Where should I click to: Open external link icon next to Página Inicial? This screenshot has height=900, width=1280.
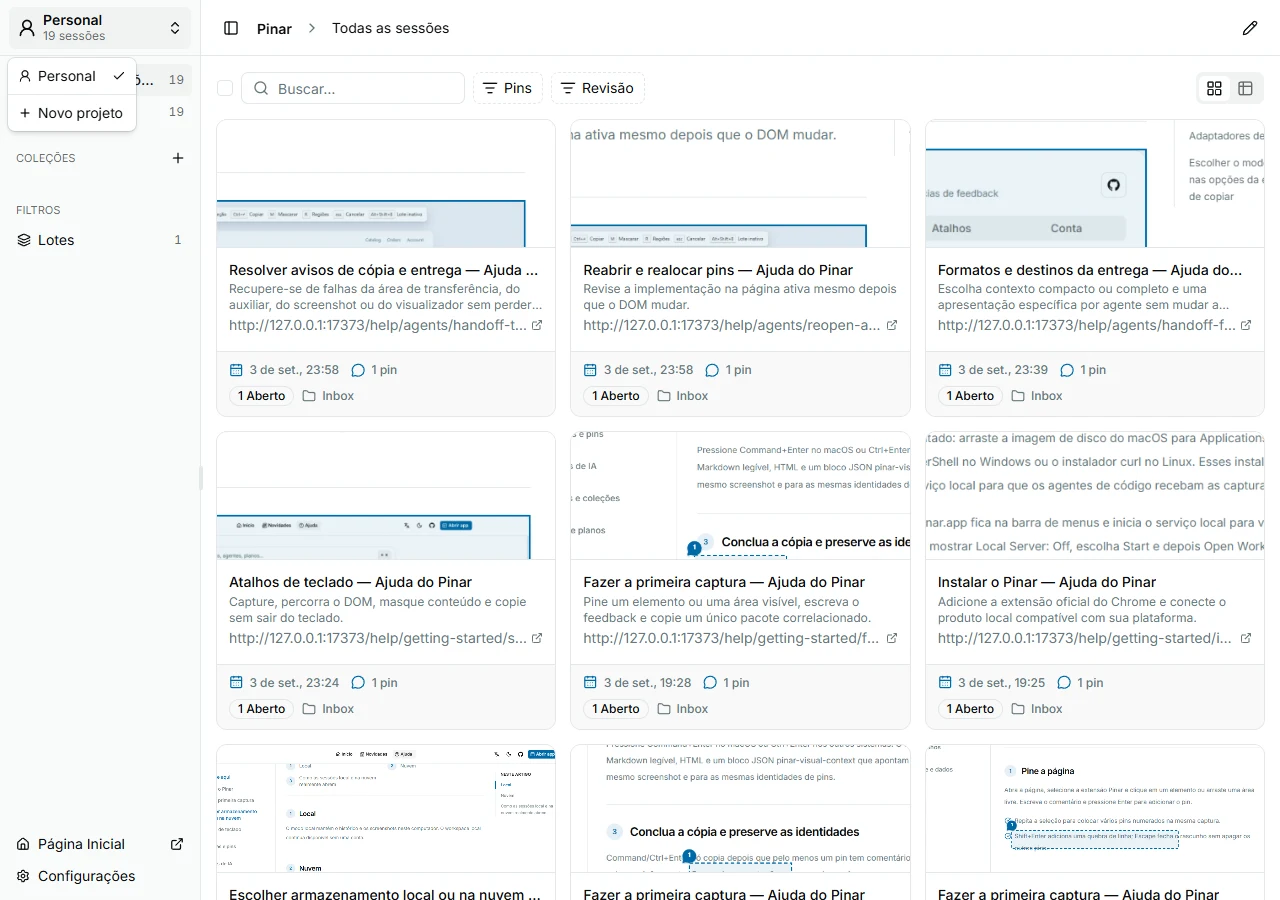(x=177, y=844)
